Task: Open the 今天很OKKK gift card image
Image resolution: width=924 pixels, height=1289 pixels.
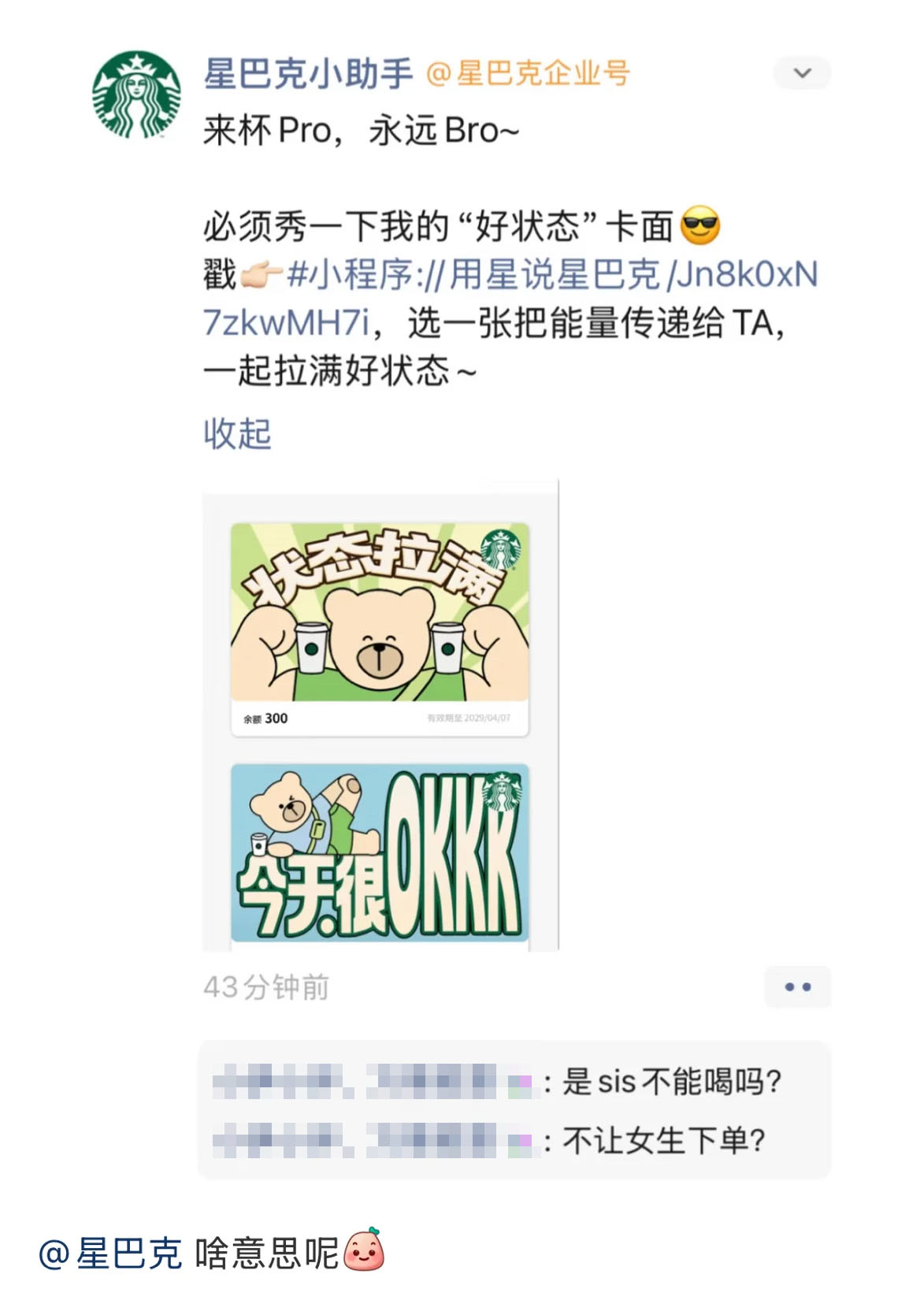Action: tap(380, 853)
